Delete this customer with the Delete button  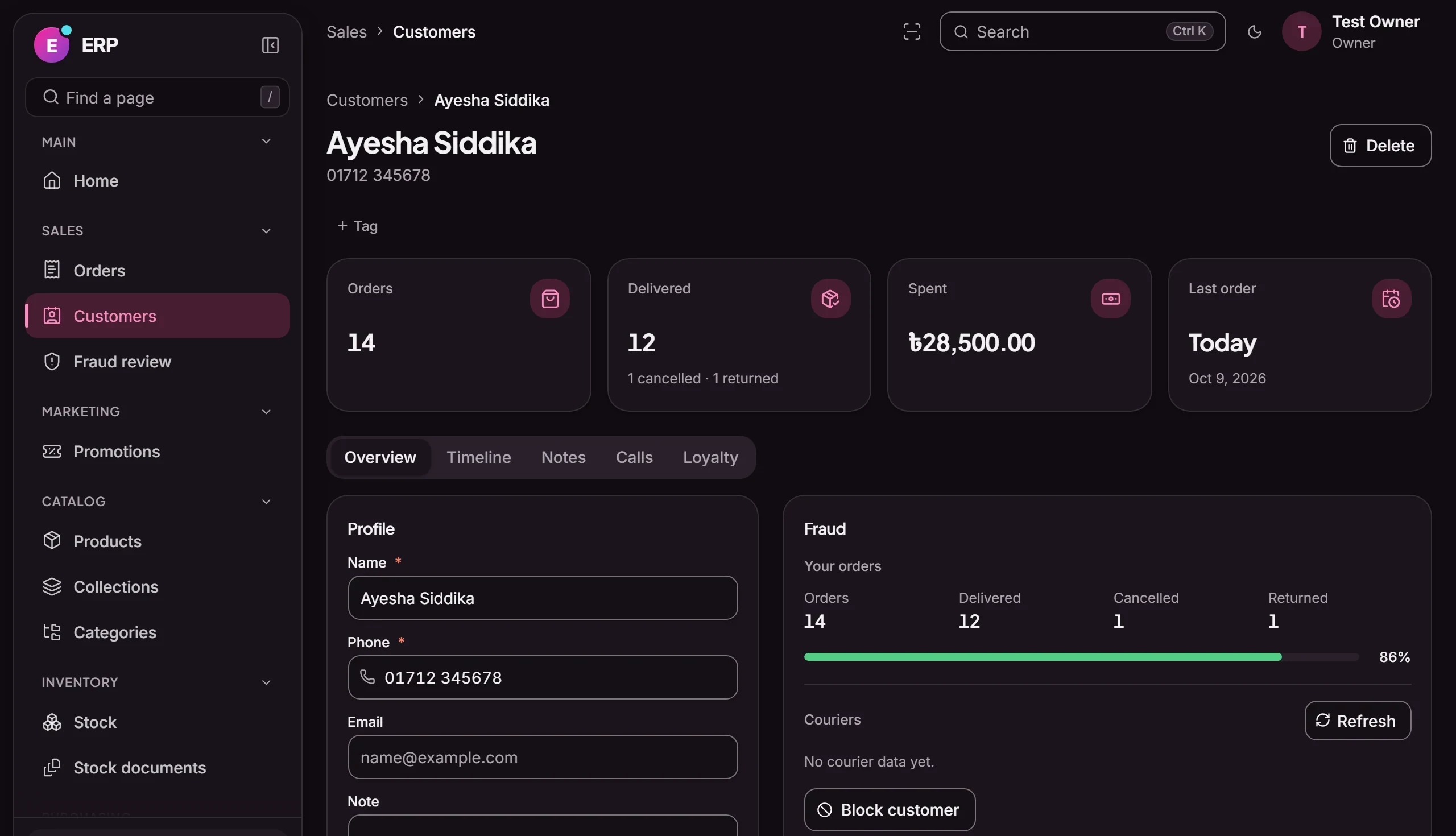click(x=1380, y=145)
